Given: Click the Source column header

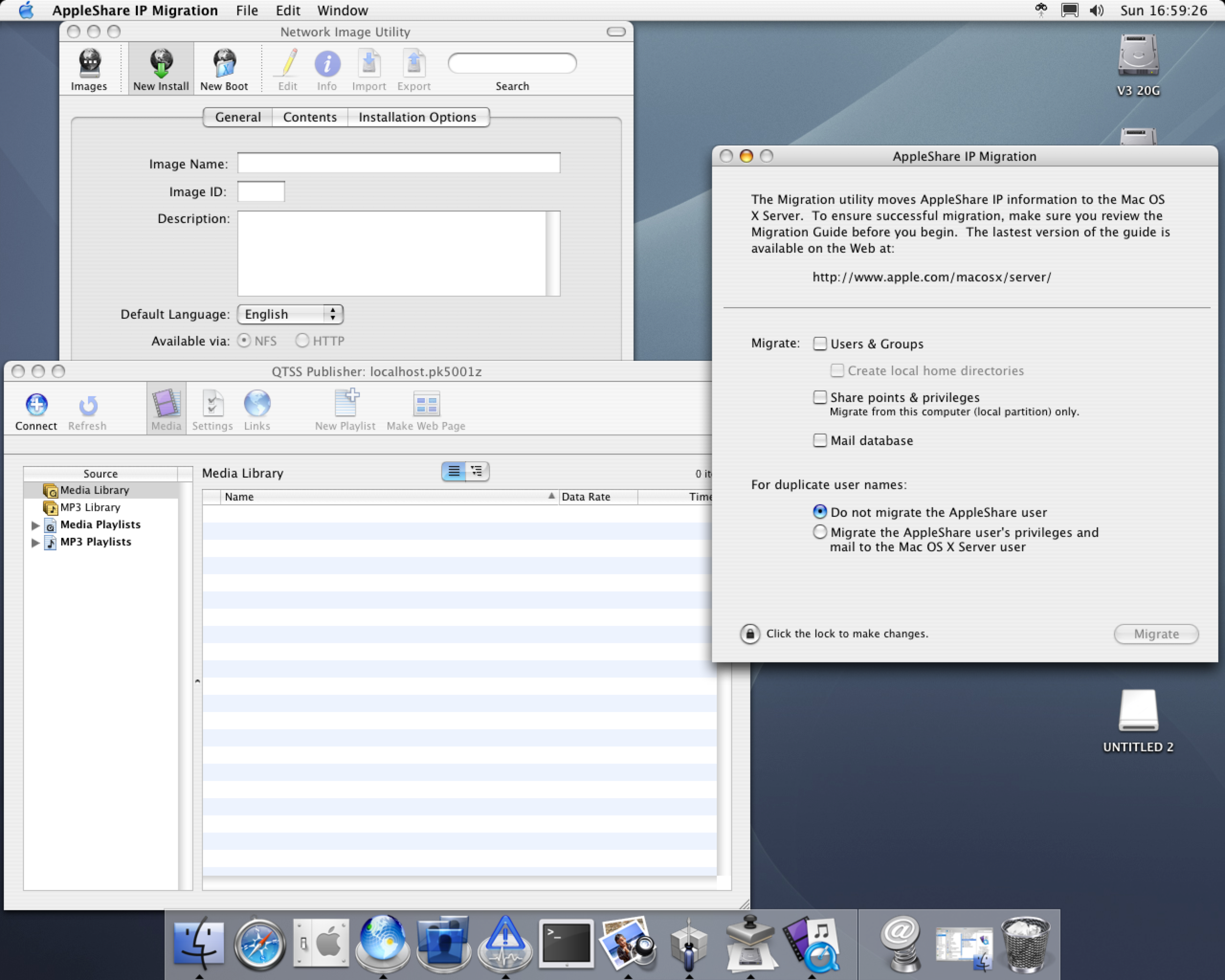Looking at the screenshot, I should (x=100, y=473).
